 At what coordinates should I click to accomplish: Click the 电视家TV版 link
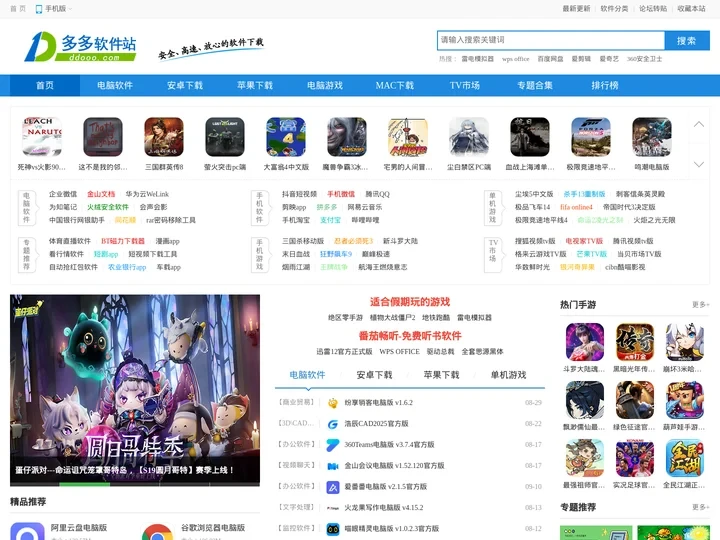point(584,241)
